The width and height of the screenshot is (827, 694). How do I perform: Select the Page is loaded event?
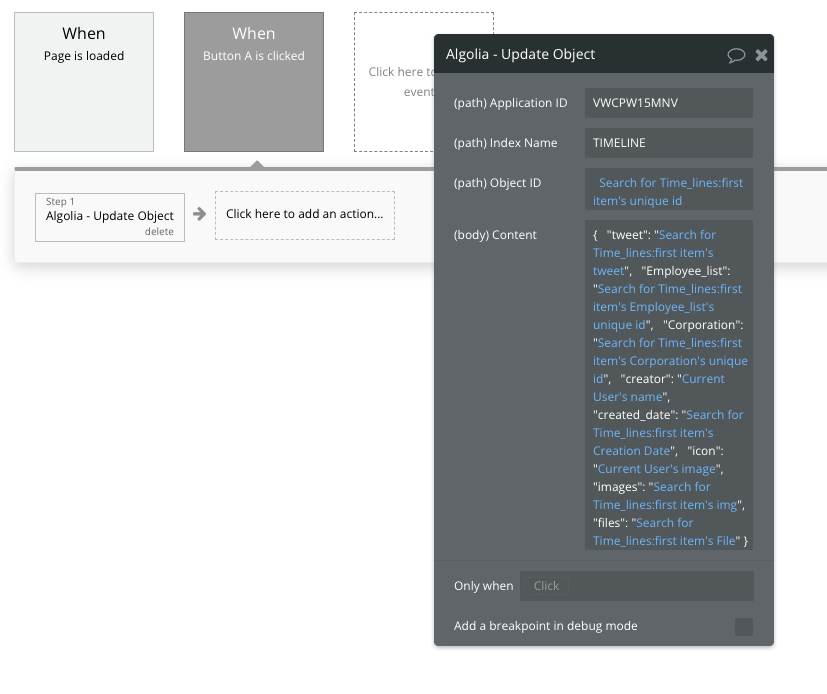pos(84,82)
